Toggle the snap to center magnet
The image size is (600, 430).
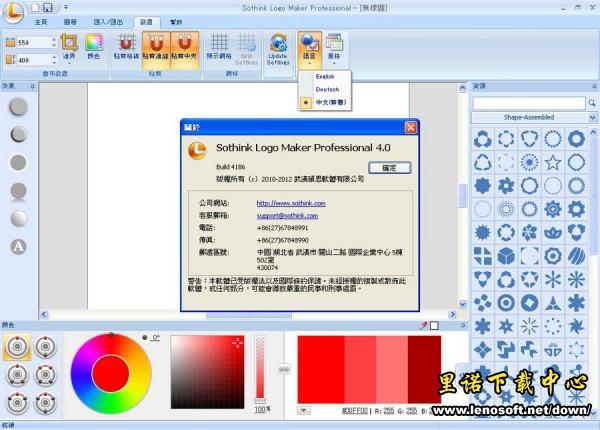[184, 48]
